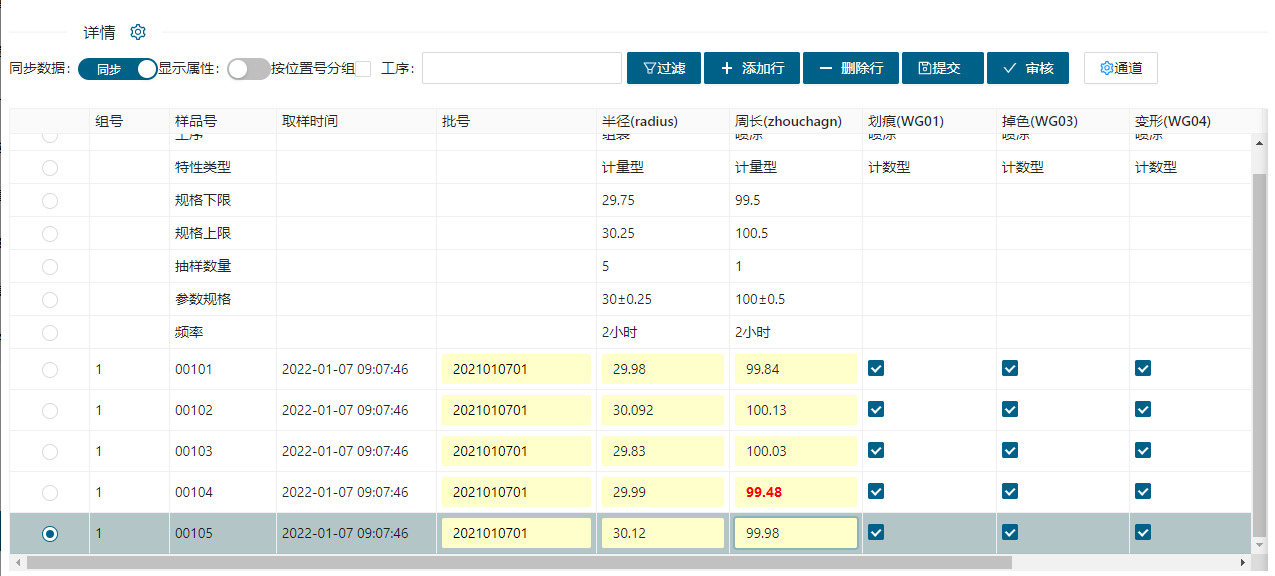The height and width of the screenshot is (576, 1275).
Task: Click the 删除行 delete row button
Action: coord(850,68)
